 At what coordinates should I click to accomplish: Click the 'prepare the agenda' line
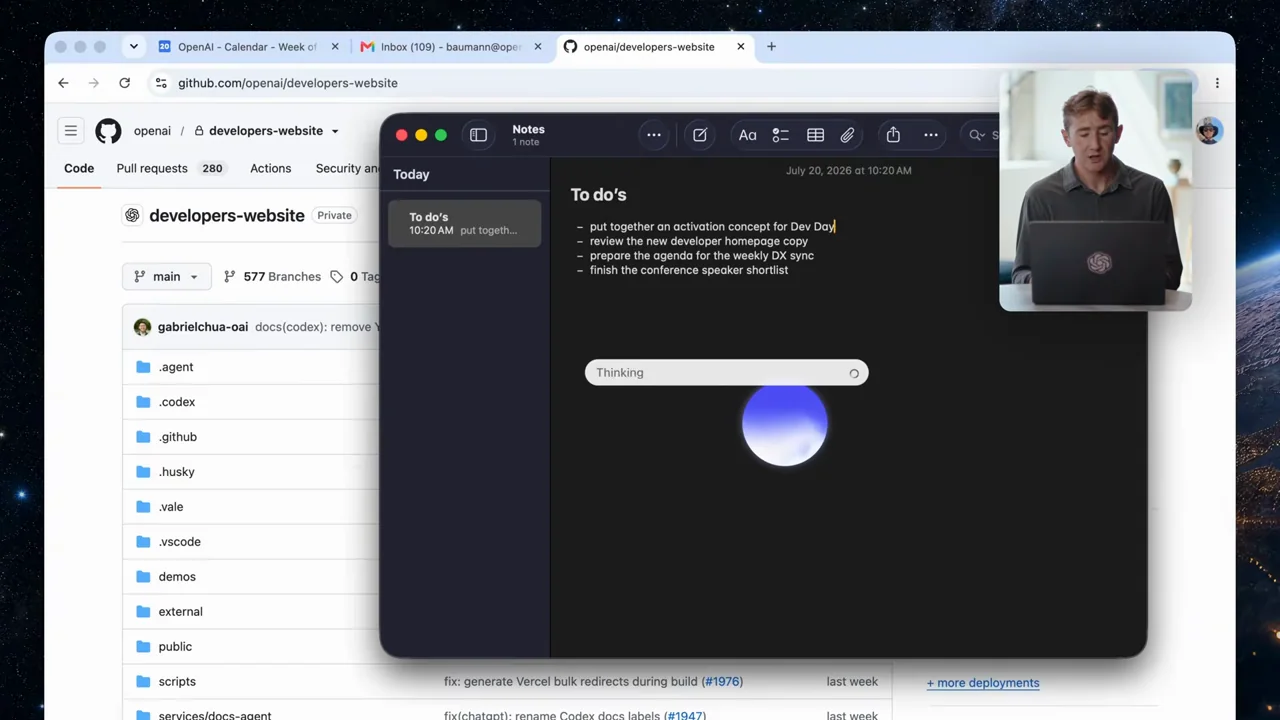click(701, 256)
